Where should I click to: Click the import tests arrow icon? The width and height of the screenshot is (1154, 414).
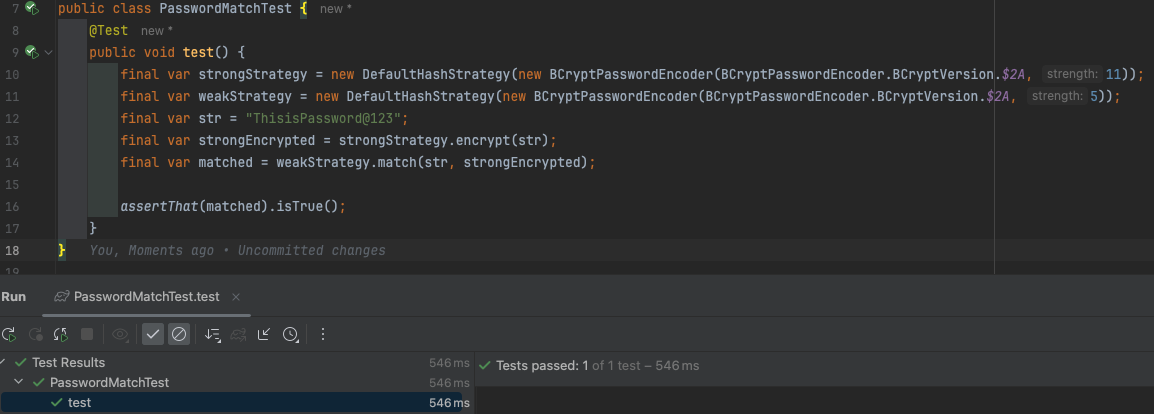[x=264, y=334]
